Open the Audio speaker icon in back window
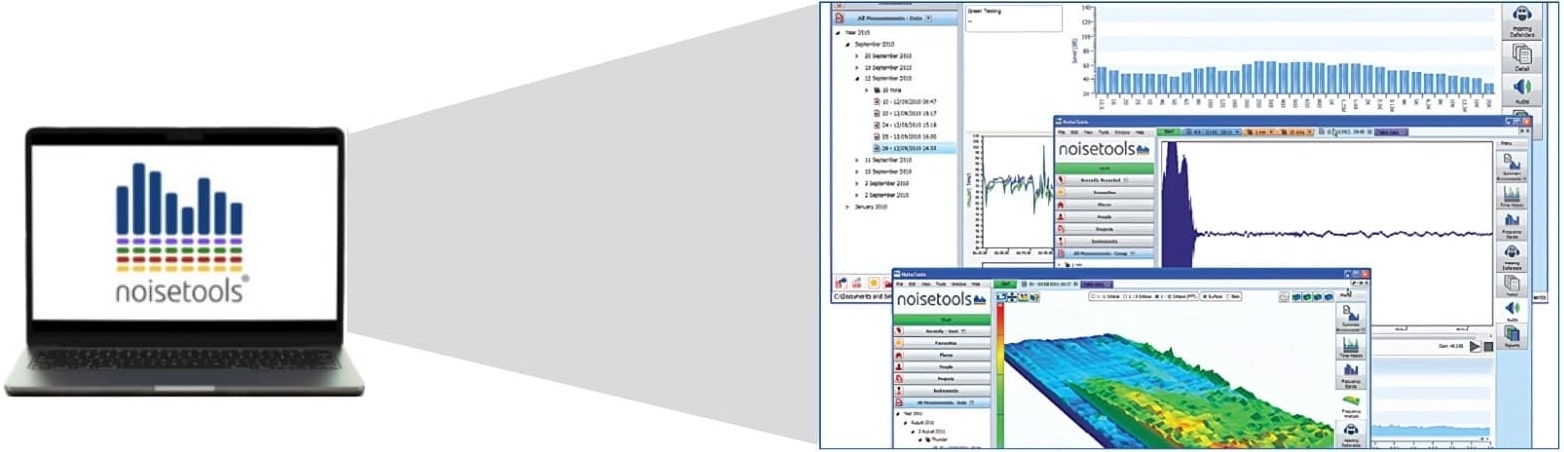1564x452 pixels. (1522, 90)
